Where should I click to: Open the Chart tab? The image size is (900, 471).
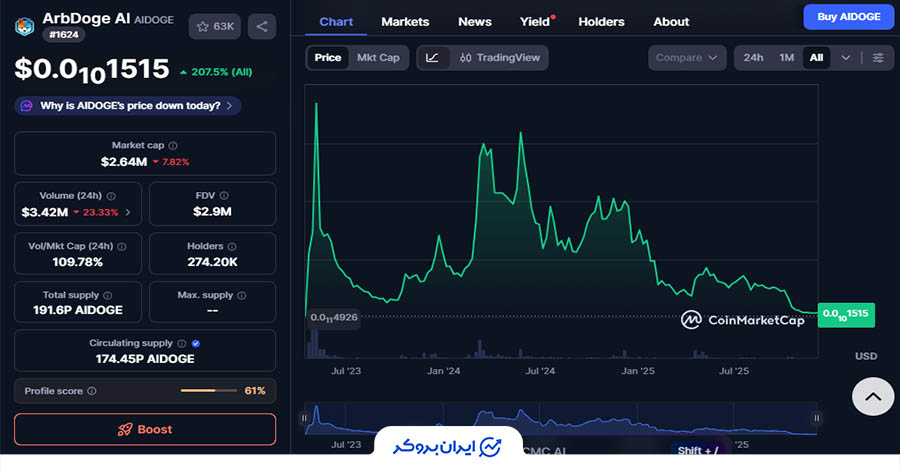(x=336, y=22)
